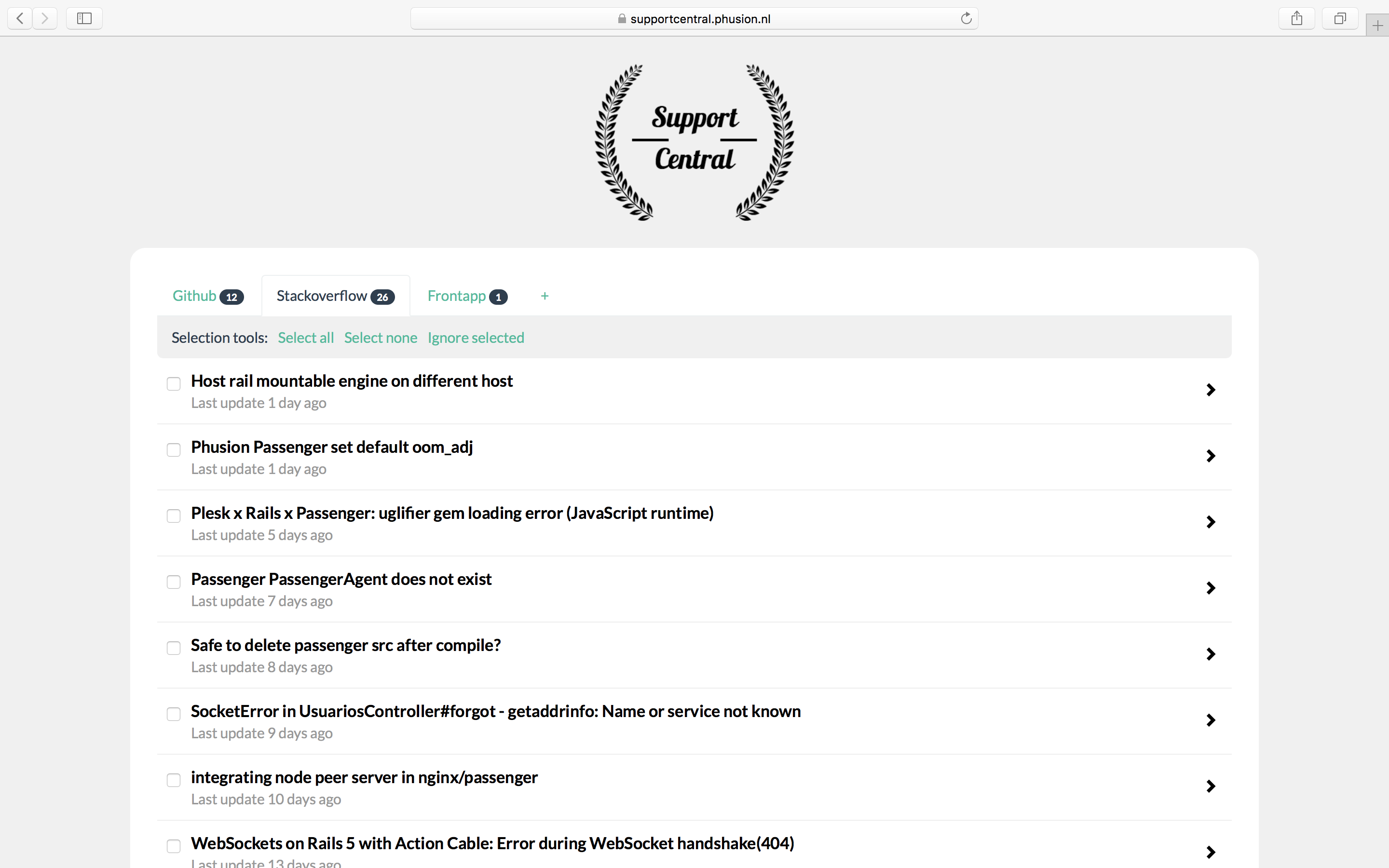Viewport: 1389px width, 868px height.
Task: Expand the 'WebSockets on Rails 5' chevron
Action: (1211, 852)
